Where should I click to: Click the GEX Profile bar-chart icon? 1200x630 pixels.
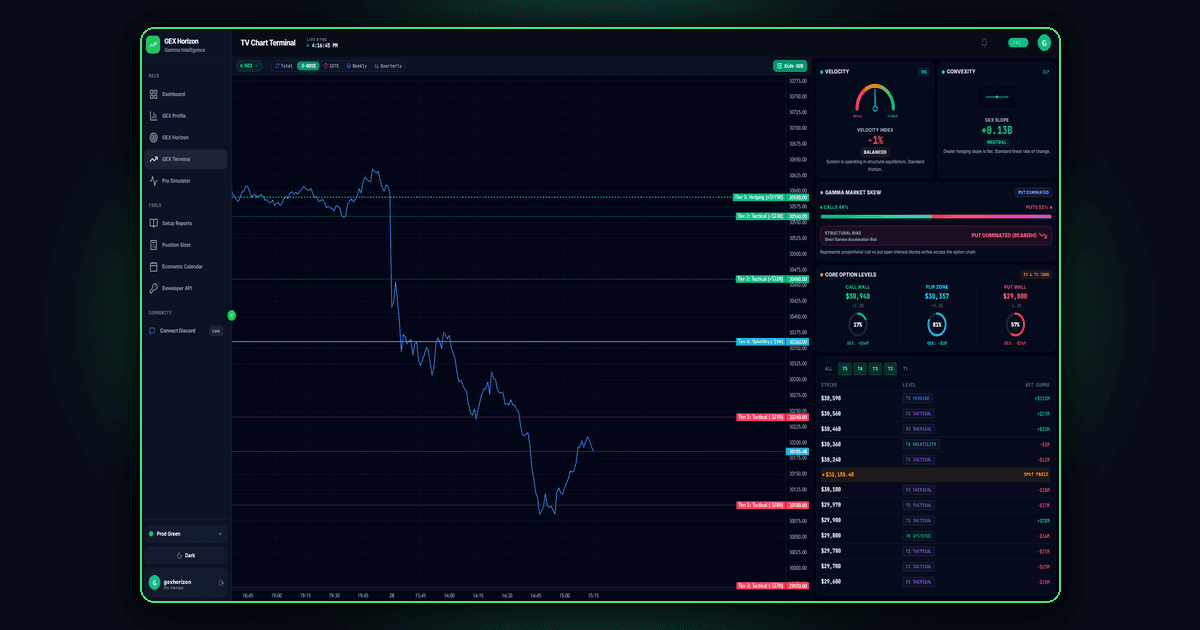click(x=153, y=116)
